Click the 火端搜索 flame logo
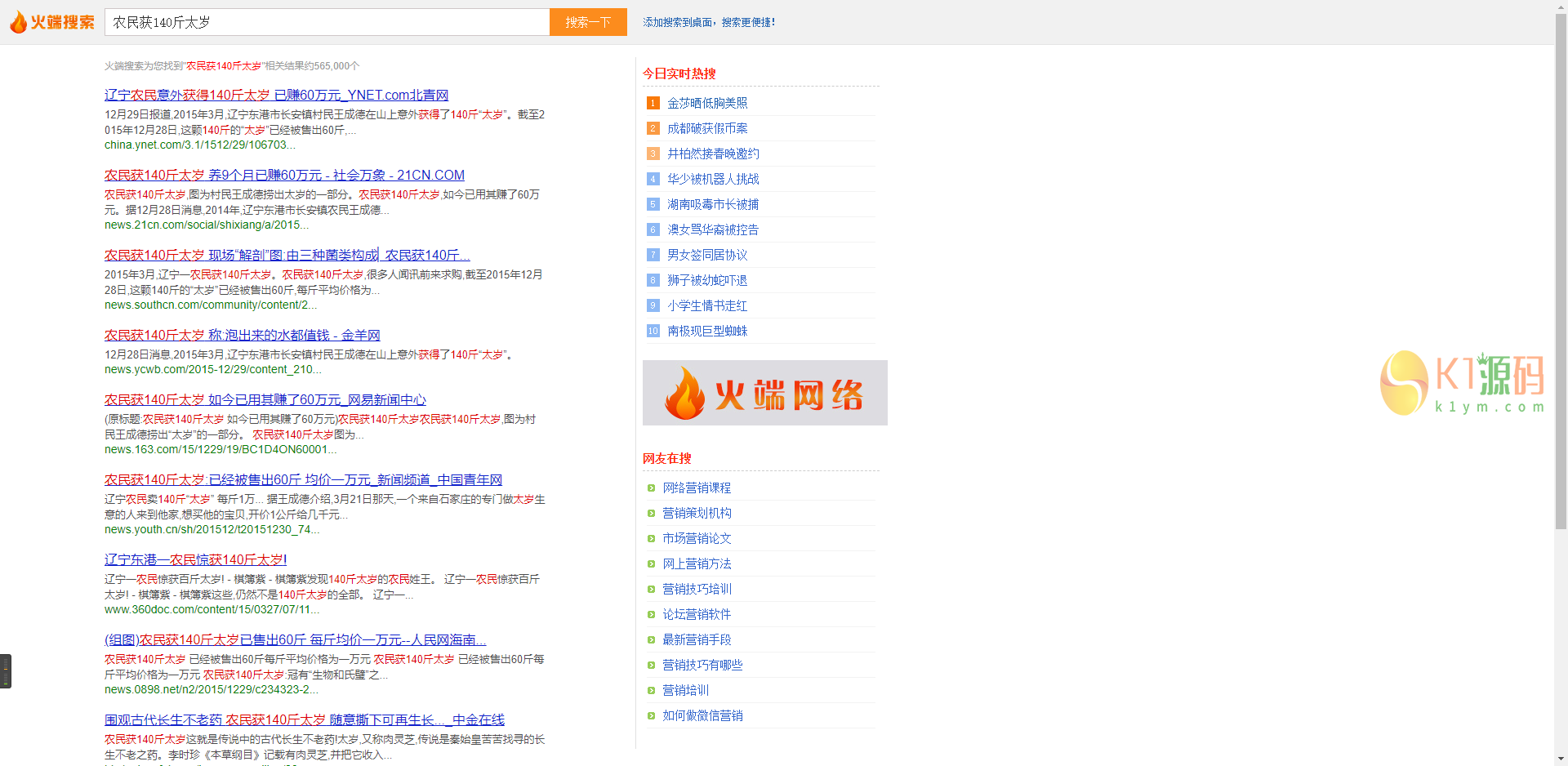This screenshot has height=766, width=1568. point(52,22)
